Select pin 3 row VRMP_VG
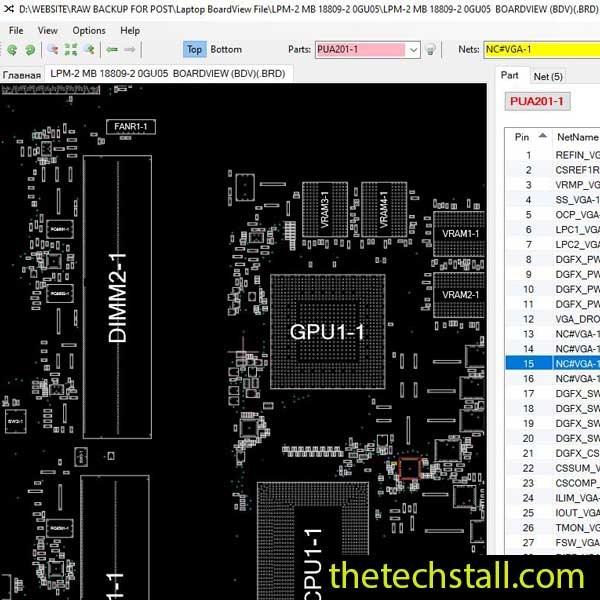The image size is (600, 600). pyautogui.click(x=553, y=185)
